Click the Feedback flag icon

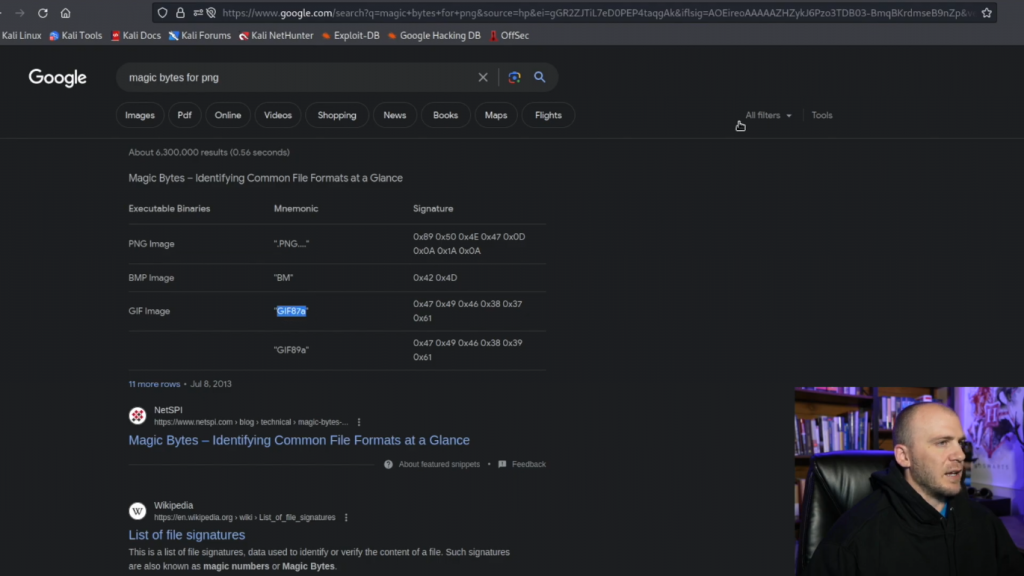(x=502, y=464)
